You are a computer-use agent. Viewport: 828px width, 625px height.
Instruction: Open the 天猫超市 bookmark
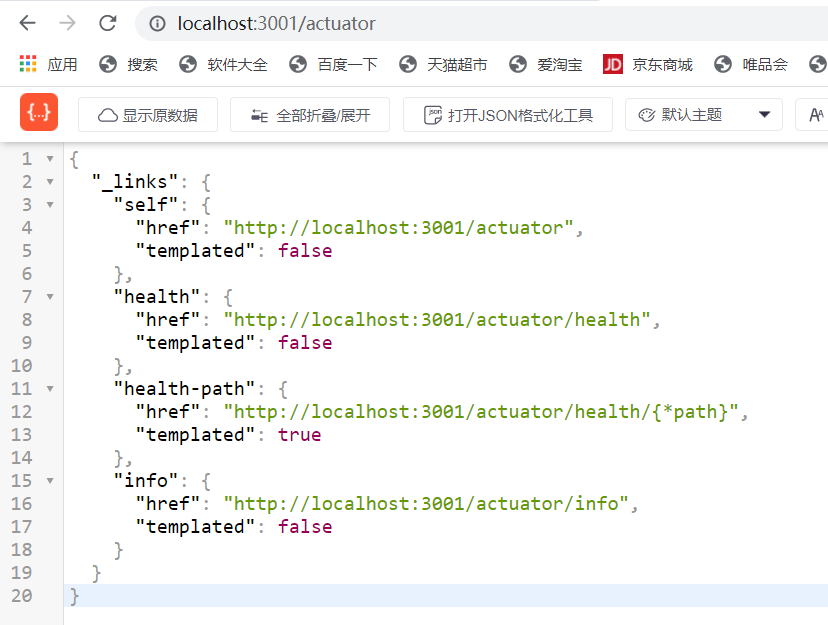point(443,64)
